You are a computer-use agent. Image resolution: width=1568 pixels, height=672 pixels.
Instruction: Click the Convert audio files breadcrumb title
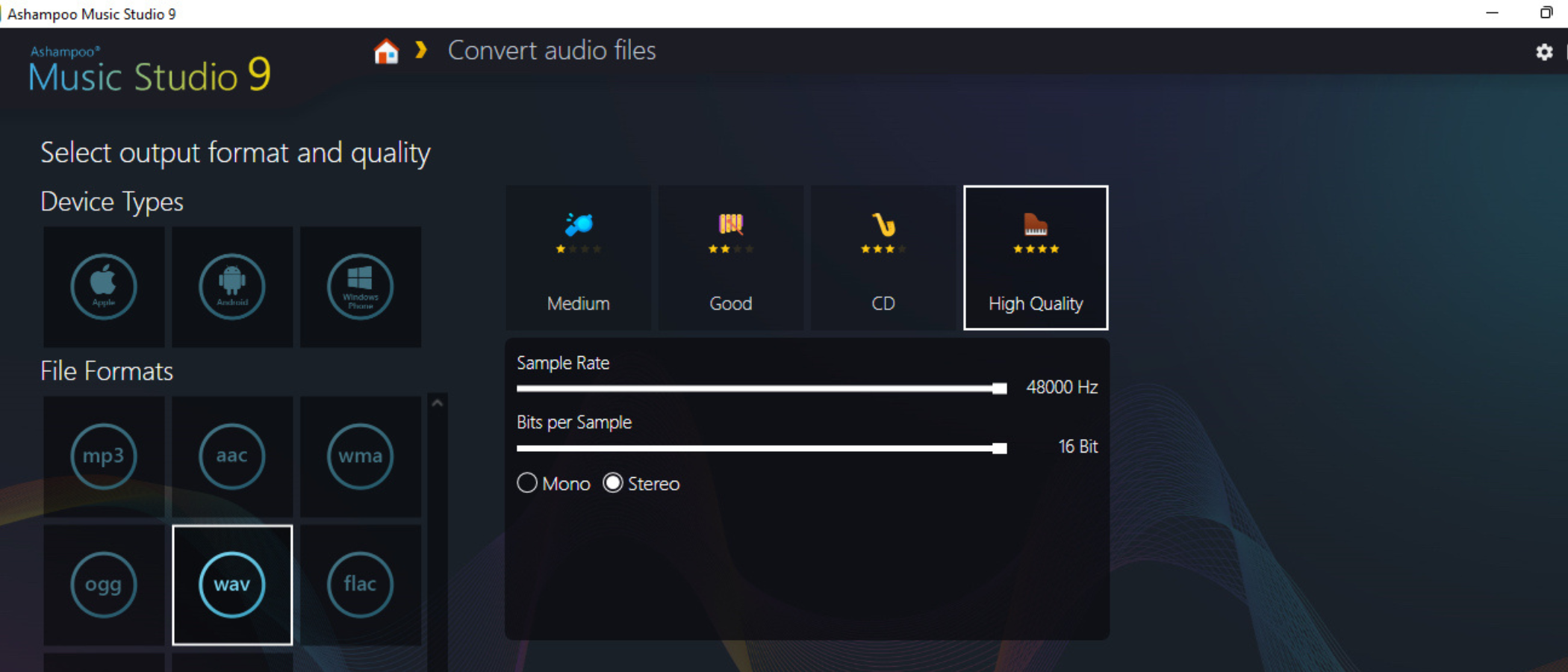(x=552, y=51)
